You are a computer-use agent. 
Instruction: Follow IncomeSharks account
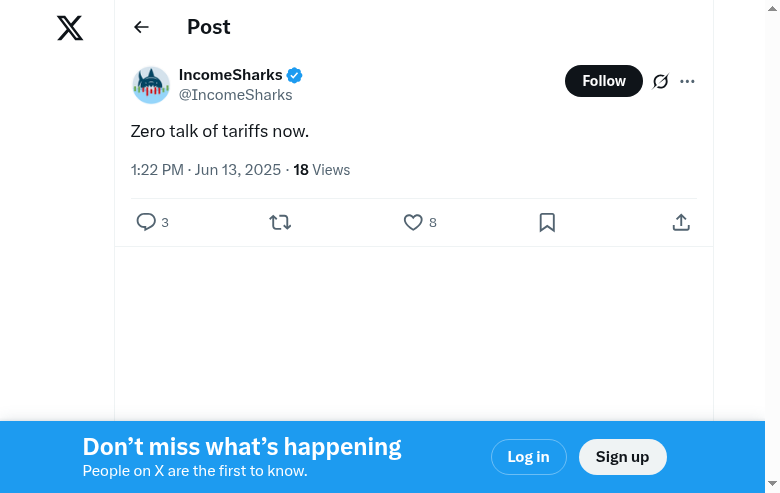pyautogui.click(x=603, y=81)
